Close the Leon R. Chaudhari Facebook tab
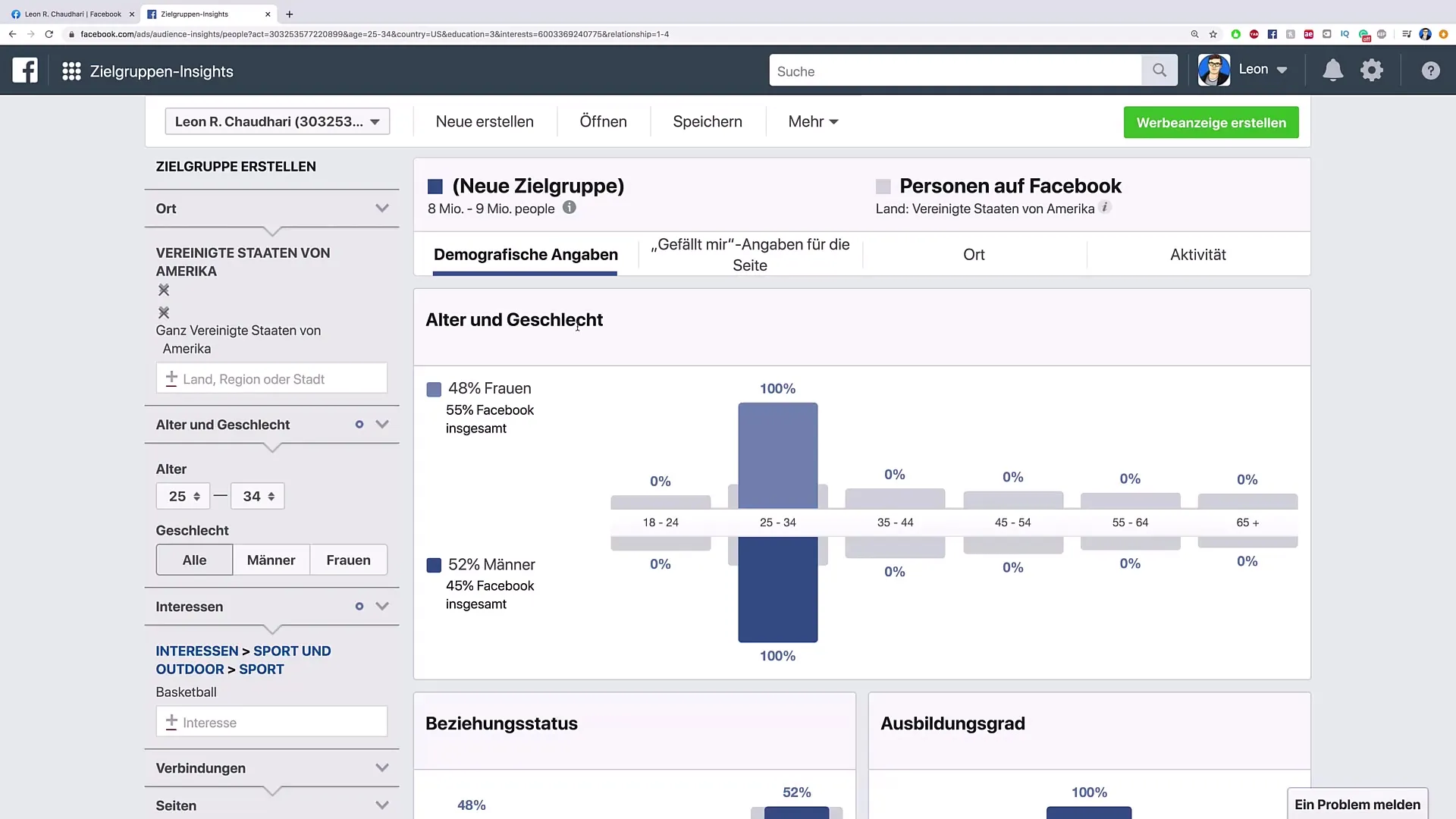Viewport: 1456px width, 819px height. (131, 14)
